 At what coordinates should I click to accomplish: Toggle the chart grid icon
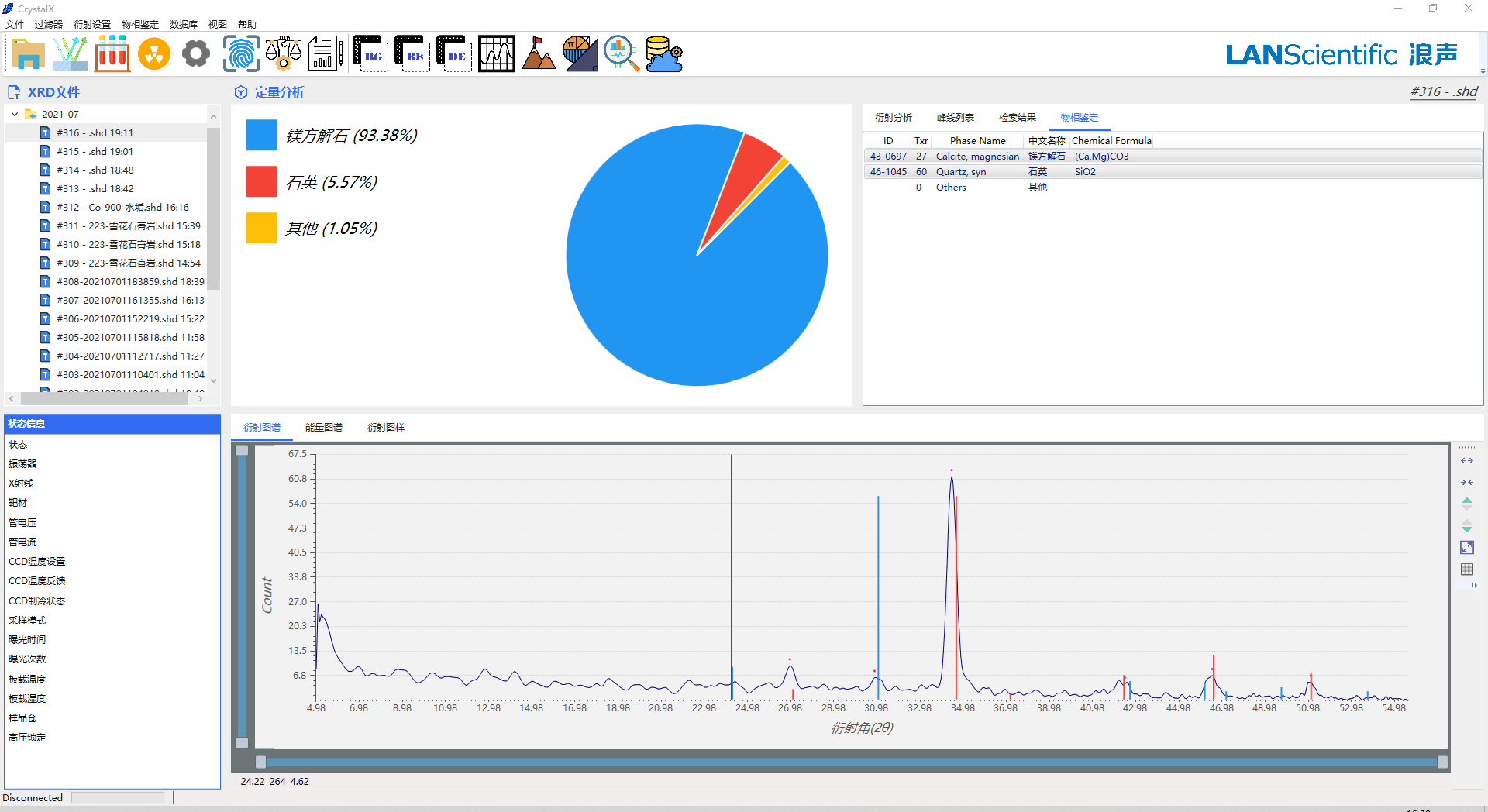point(1467,569)
